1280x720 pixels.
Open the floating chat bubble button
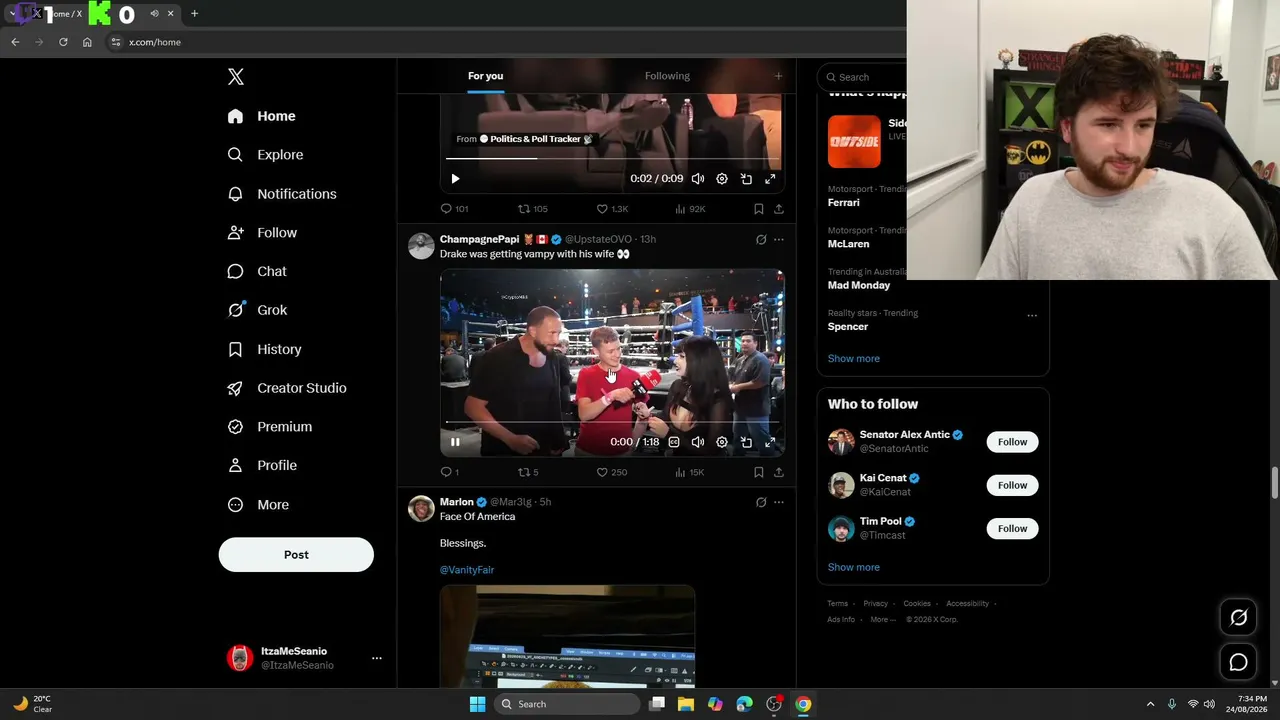click(1238, 662)
